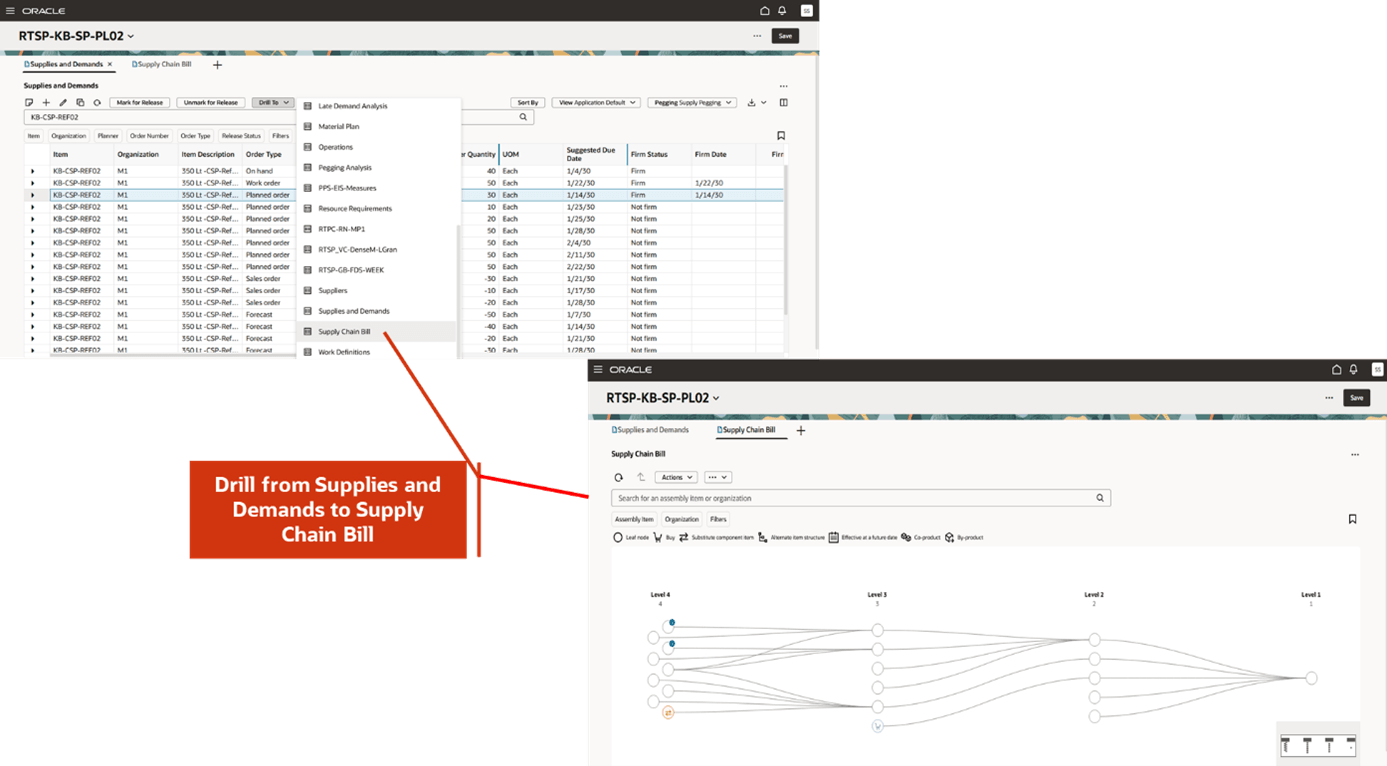
Task: Open the columns layout icon in Supplies and Demands toolbar
Action: (783, 102)
